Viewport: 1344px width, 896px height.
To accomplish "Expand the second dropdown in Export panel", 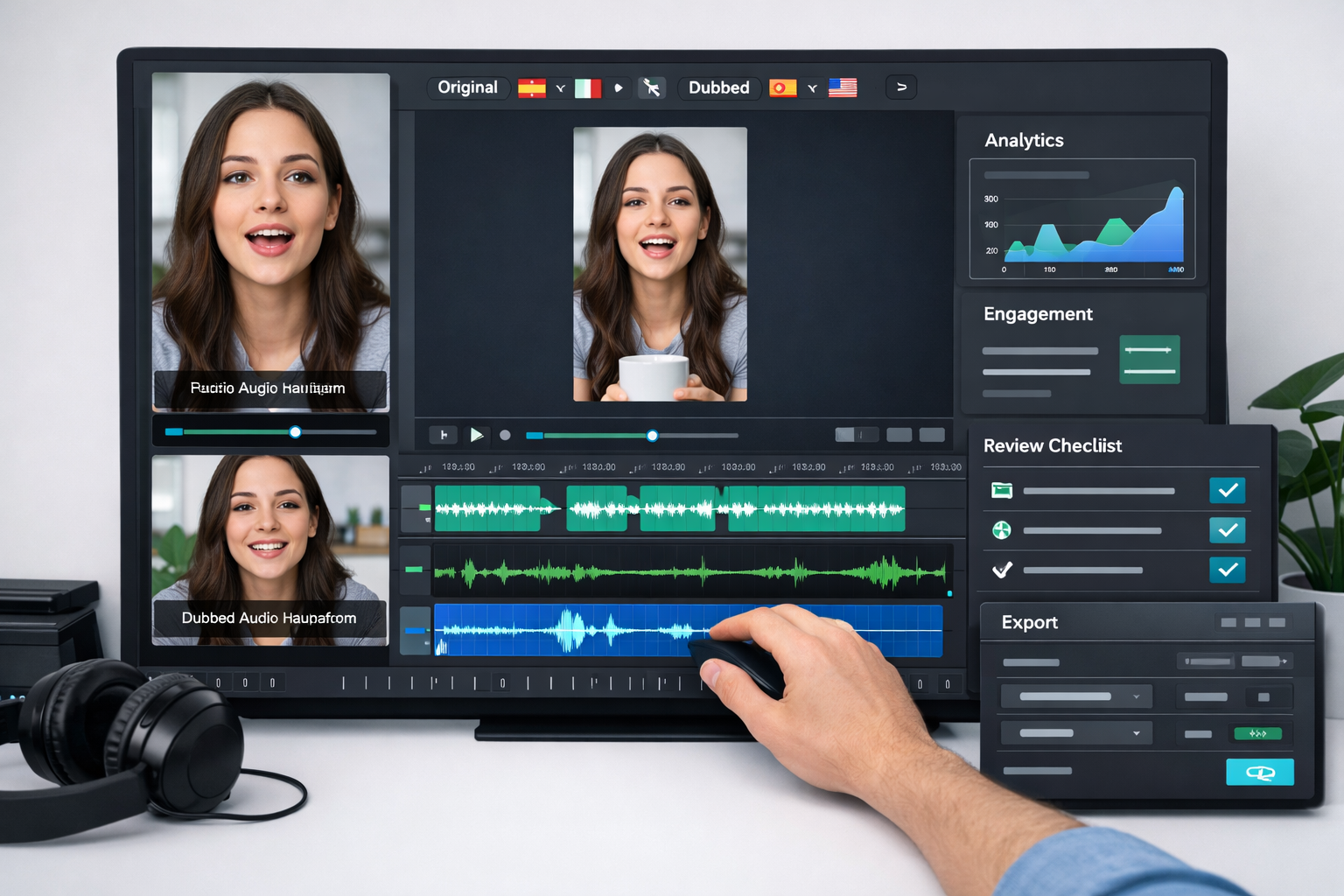I will point(1076,733).
